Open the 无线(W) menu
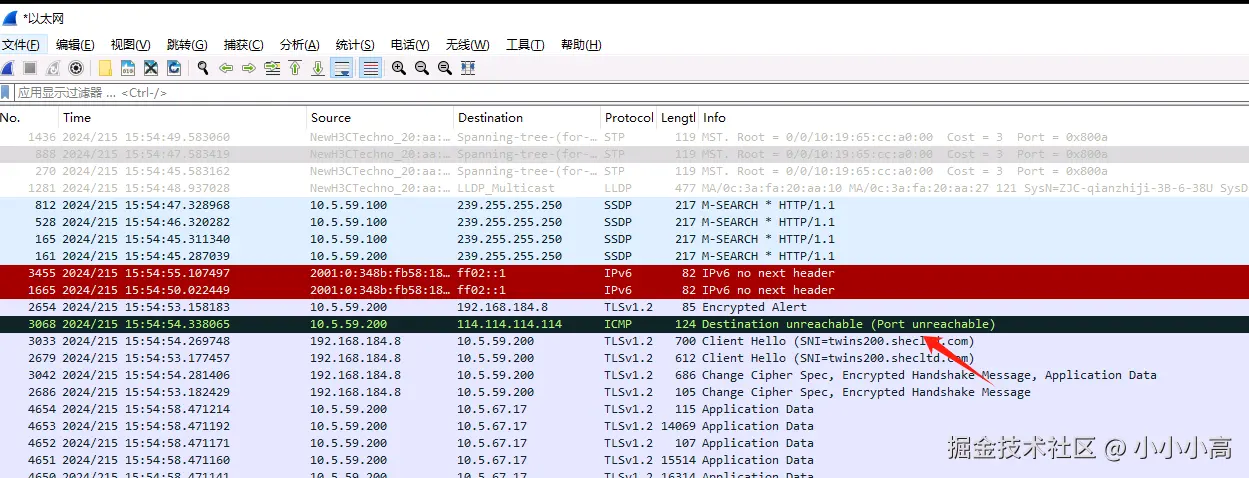1249x478 pixels. (x=467, y=45)
